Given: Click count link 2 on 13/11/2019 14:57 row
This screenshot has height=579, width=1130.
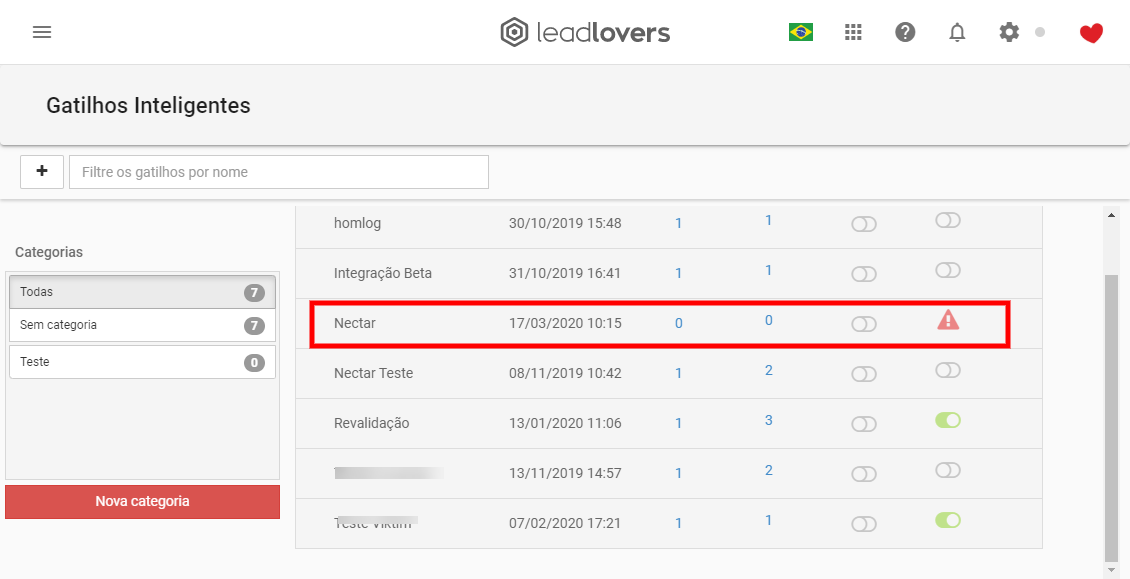Looking at the screenshot, I should (768, 470).
